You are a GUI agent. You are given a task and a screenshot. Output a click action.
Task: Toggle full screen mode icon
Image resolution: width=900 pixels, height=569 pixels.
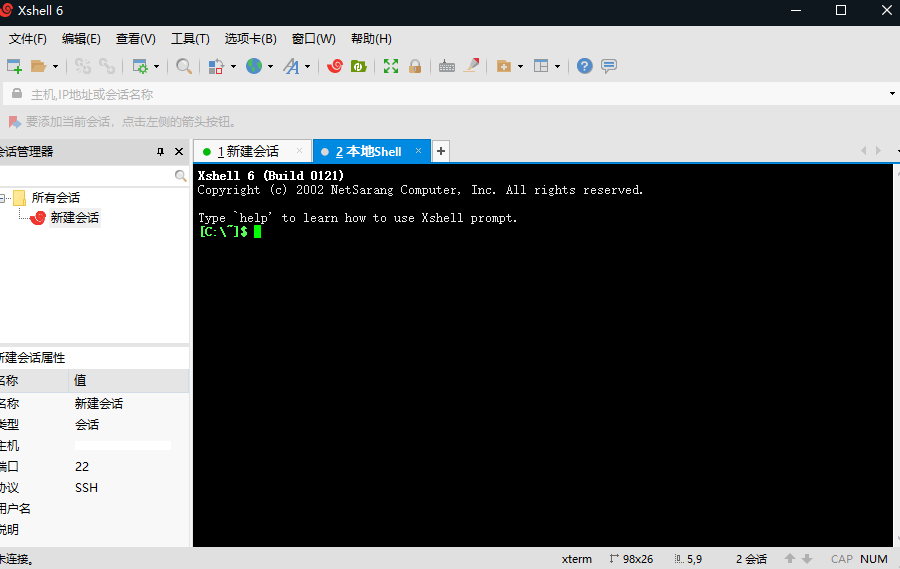[391, 66]
